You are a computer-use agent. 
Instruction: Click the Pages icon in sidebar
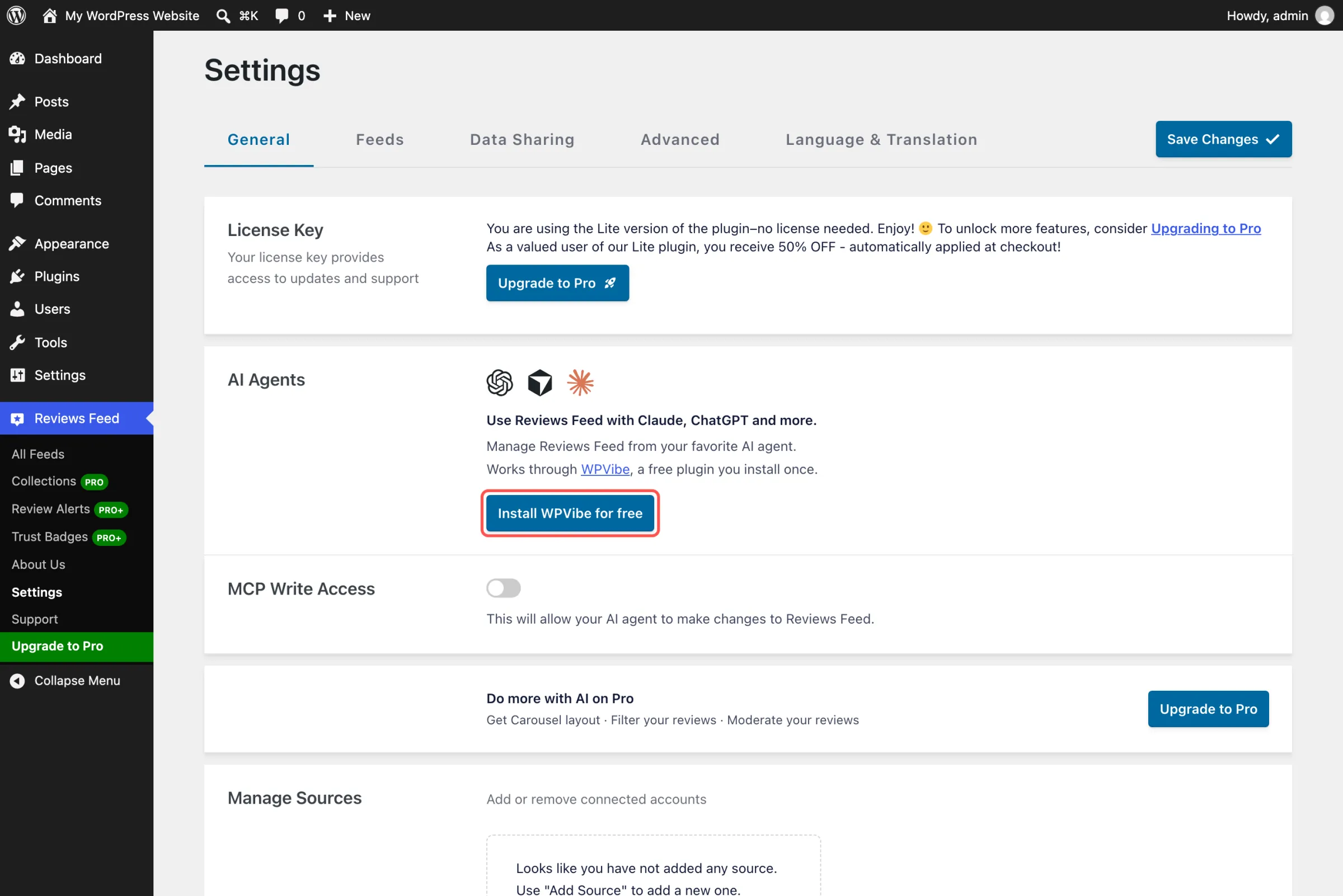[x=17, y=167]
